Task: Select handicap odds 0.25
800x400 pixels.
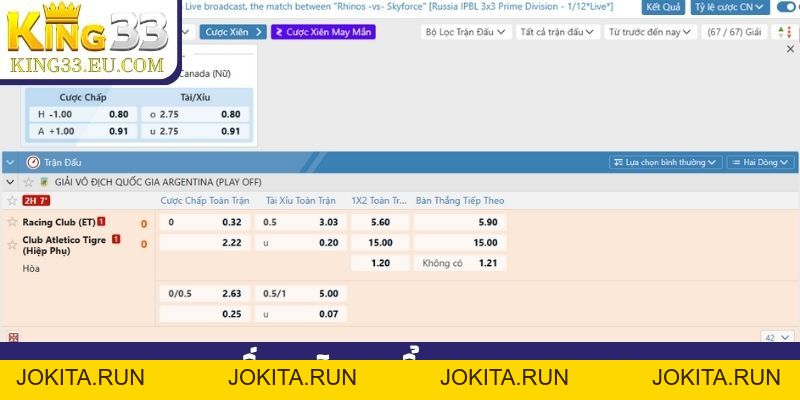Action: point(205,314)
